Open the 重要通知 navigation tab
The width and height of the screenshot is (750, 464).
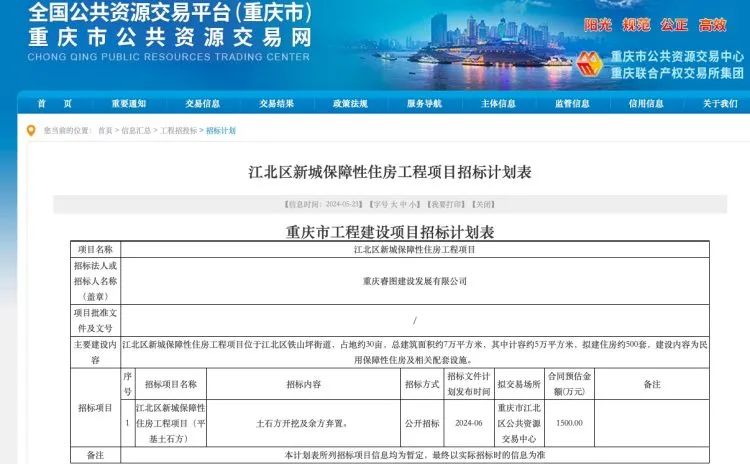128,103
